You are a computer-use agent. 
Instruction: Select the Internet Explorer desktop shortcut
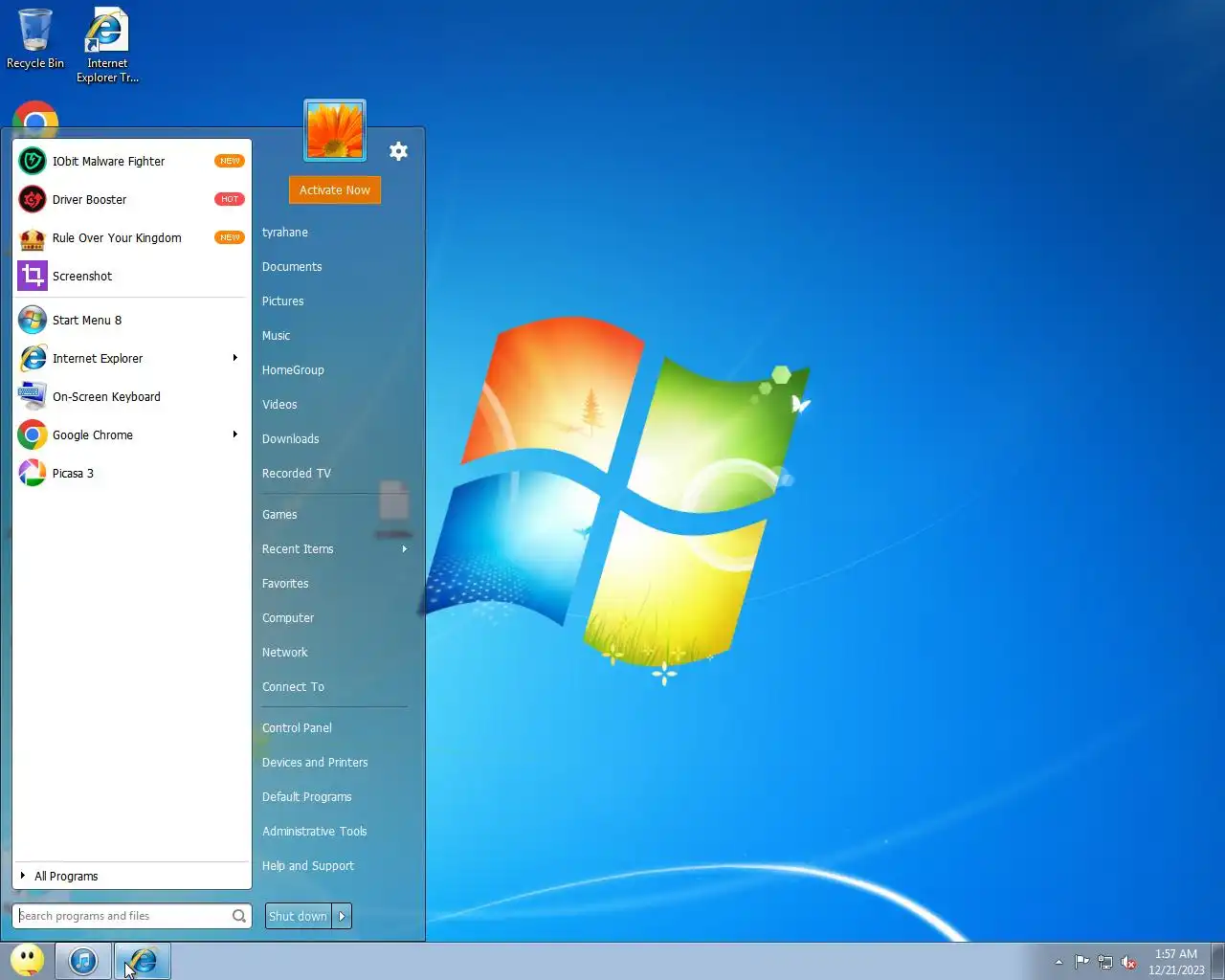[107, 45]
